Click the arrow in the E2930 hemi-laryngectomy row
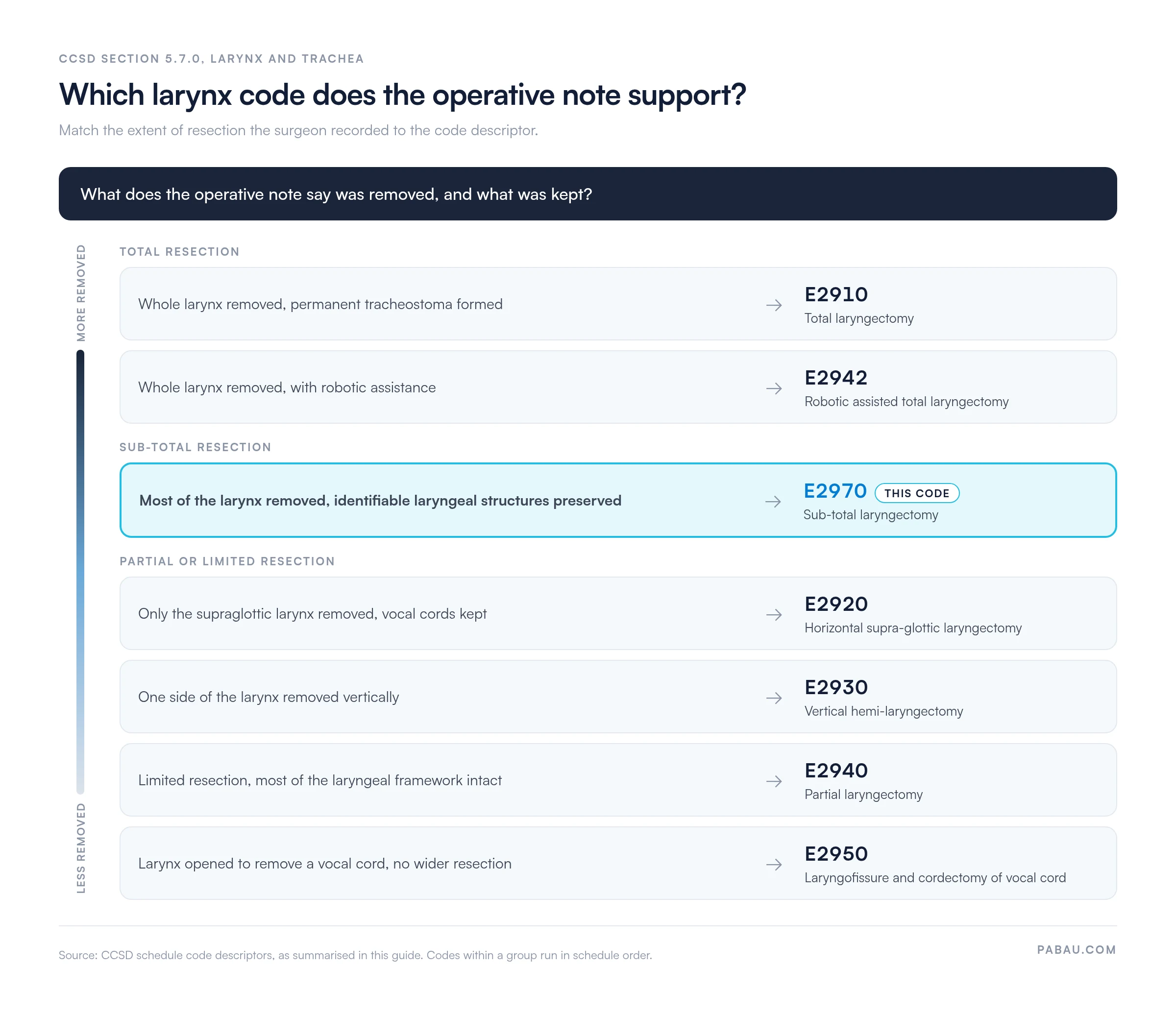The image size is (1176, 1014). 774,698
